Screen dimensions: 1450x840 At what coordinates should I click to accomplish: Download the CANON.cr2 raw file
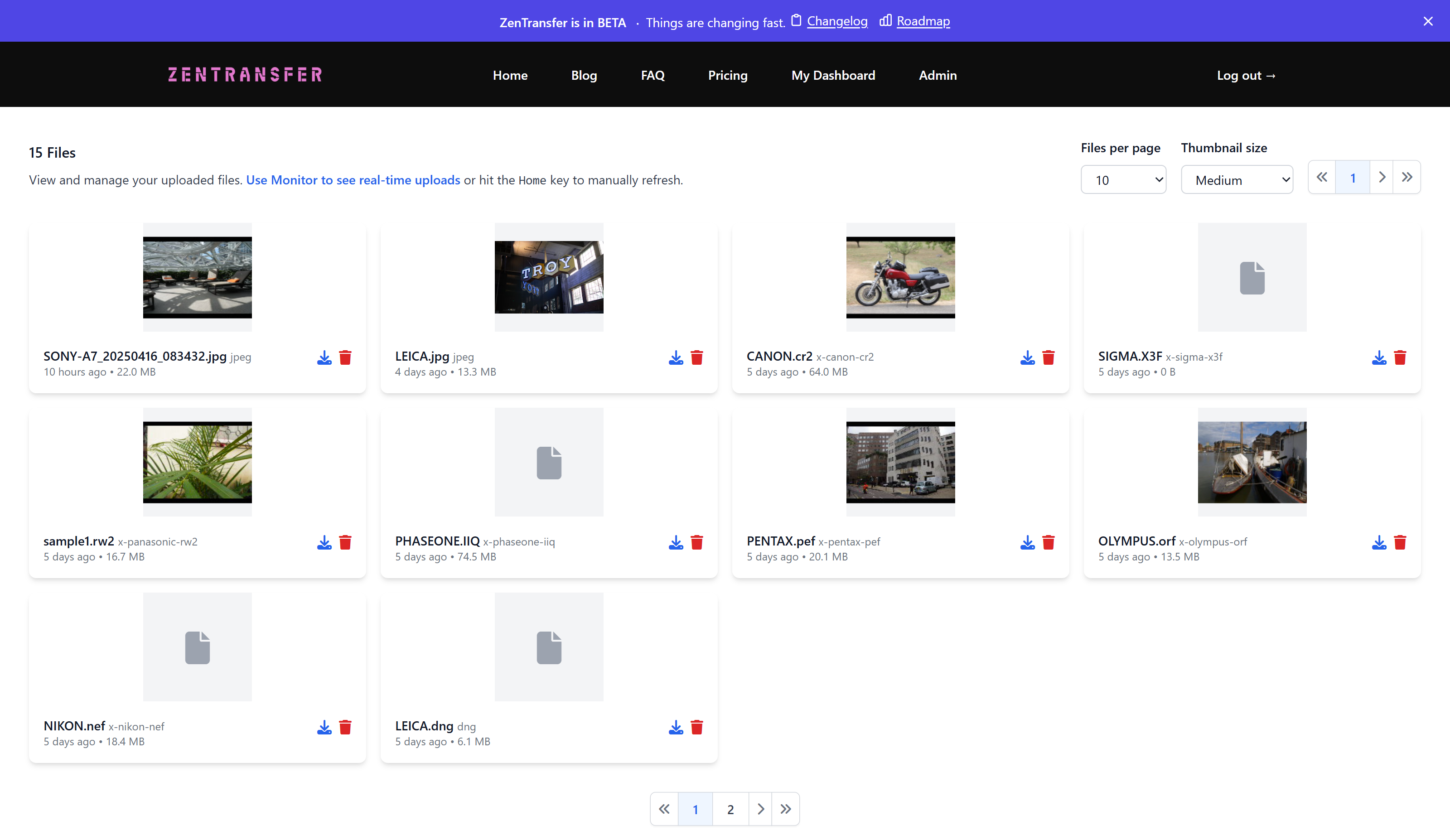click(1027, 357)
